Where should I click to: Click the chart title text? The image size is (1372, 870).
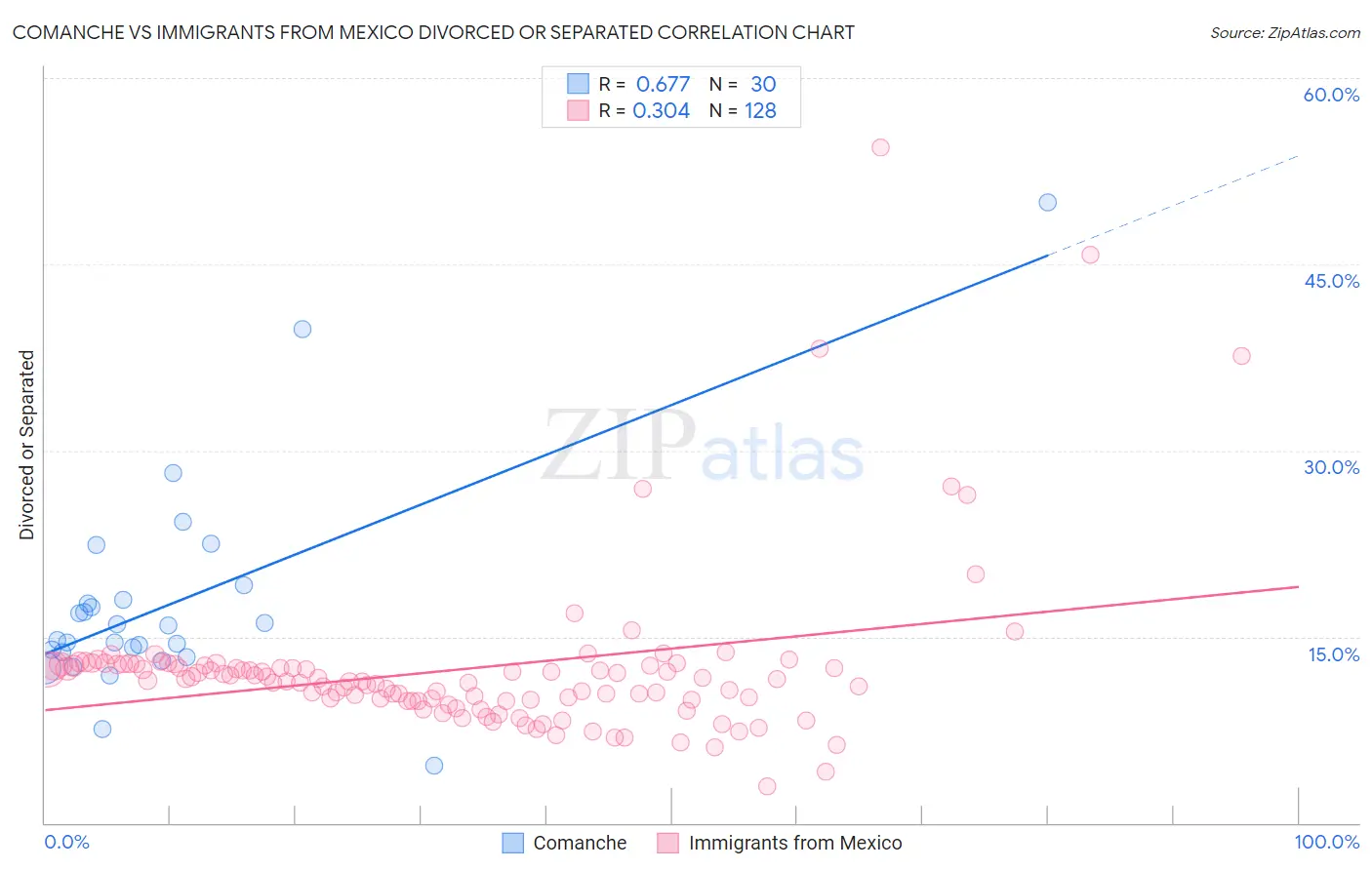[433, 32]
